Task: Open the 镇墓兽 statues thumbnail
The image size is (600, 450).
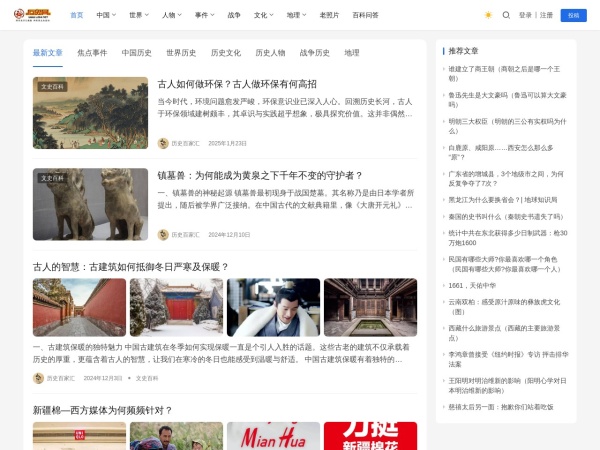Action: (x=90, y=204)
